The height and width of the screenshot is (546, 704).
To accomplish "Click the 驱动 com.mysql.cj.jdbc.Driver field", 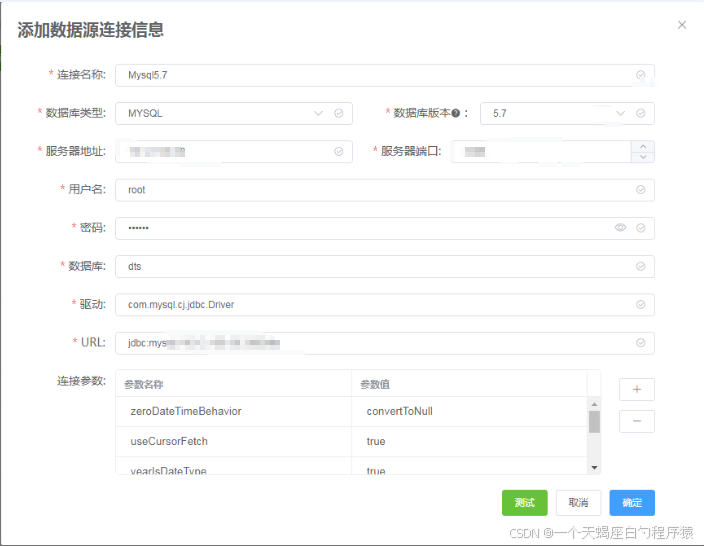I will pyautogui.click(x=384, y=304).
